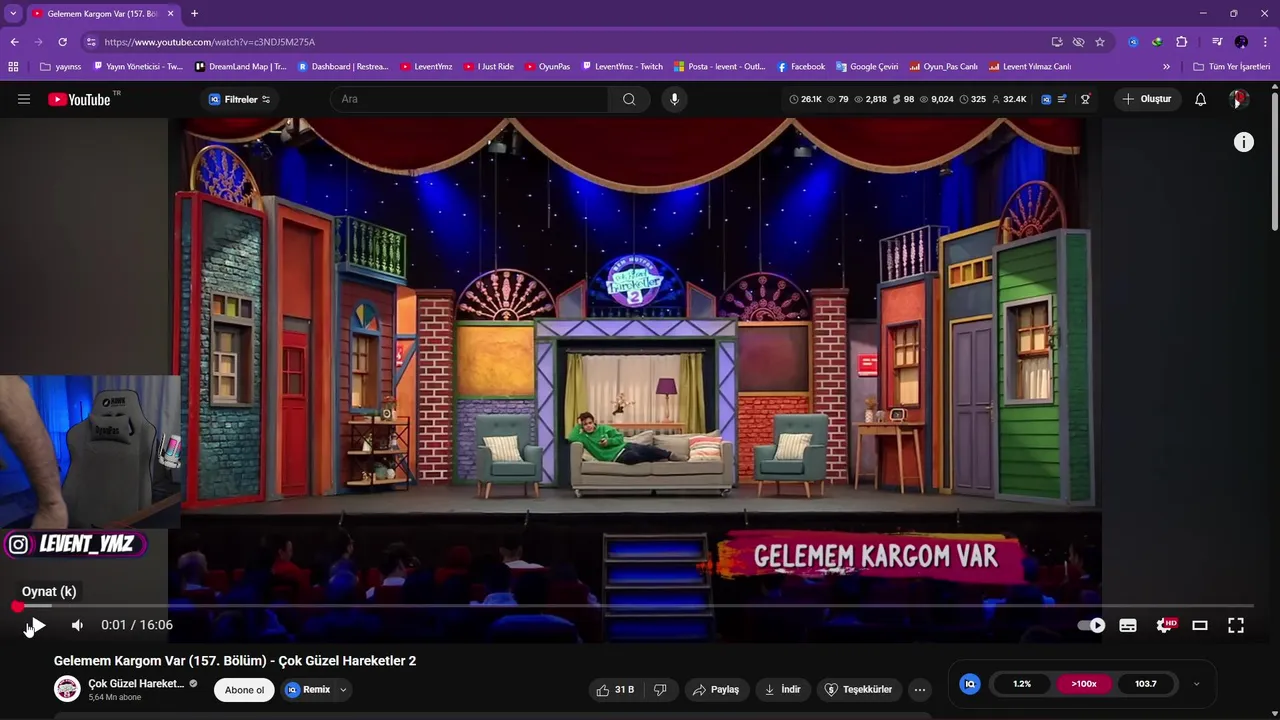Open Çok Güzel Hareket... channel name link

[136, 683]
